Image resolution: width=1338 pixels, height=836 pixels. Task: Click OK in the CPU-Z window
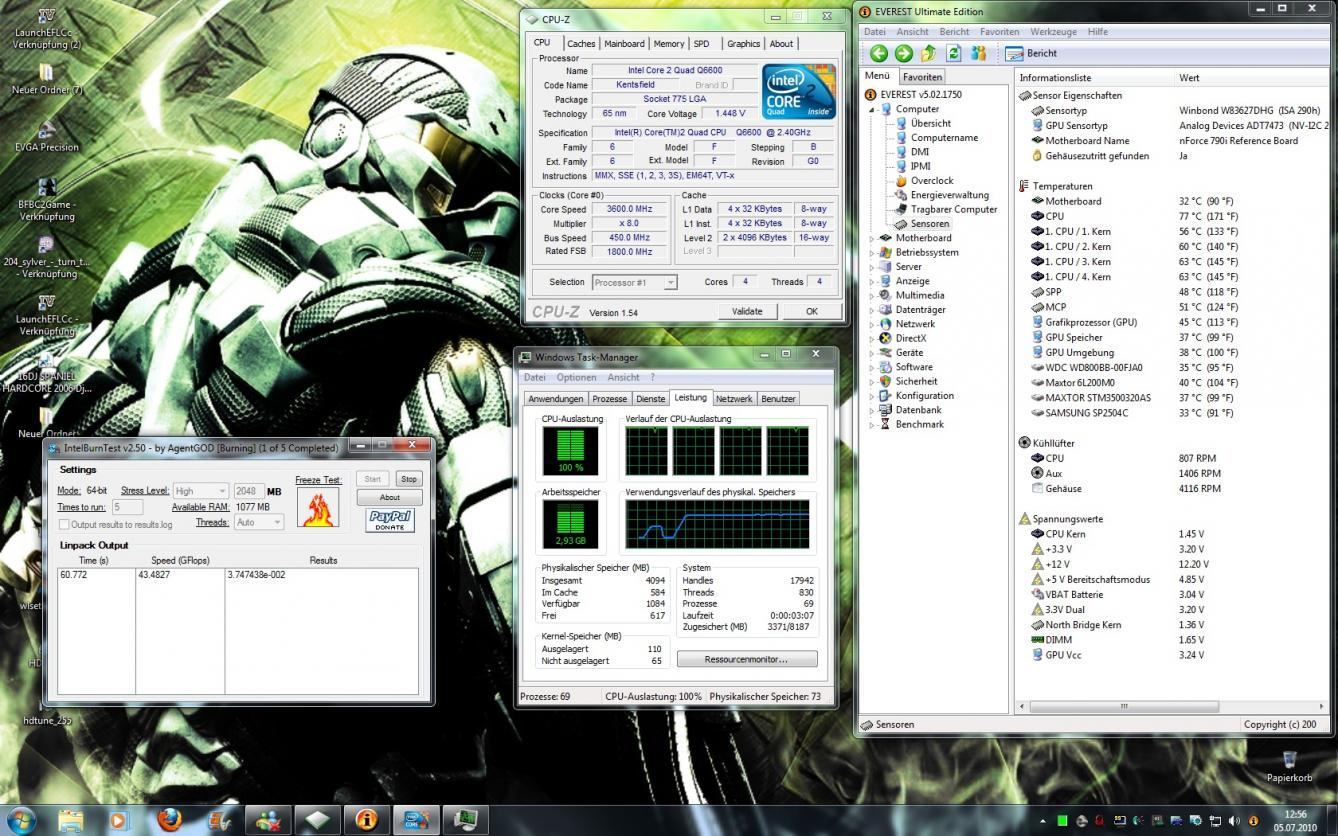coord(812,311)
